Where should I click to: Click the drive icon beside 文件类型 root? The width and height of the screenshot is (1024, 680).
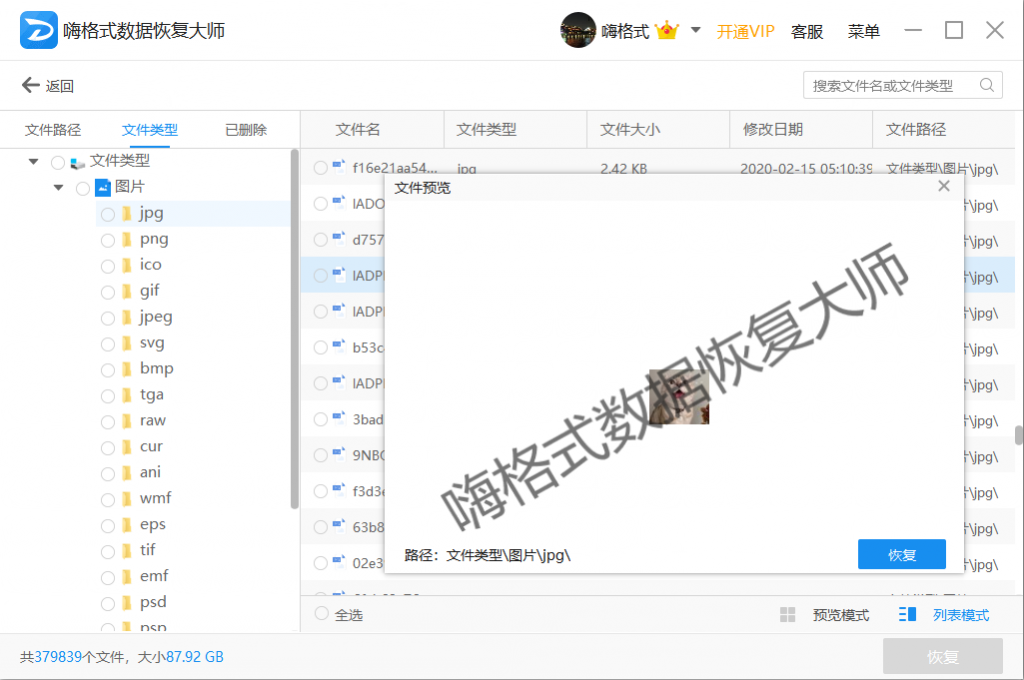[78, 163]
